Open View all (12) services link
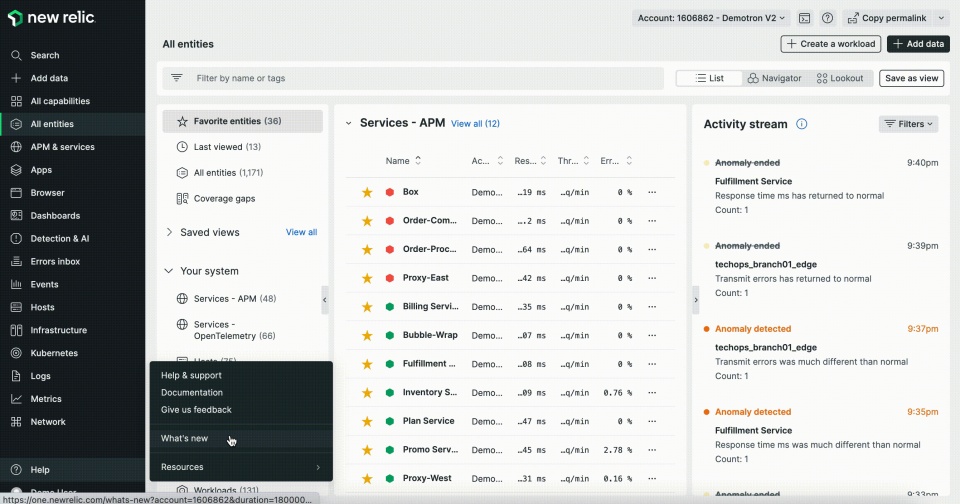 (x=475, y=124)
